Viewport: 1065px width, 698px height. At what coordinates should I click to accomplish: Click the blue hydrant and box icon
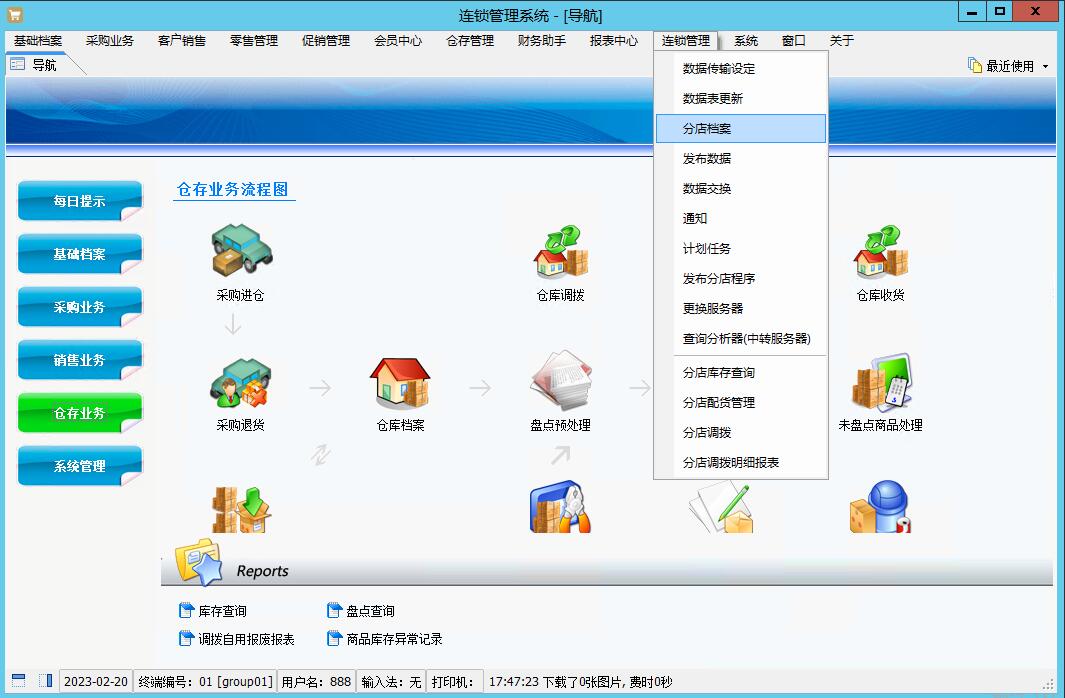[x=880, y=507]
